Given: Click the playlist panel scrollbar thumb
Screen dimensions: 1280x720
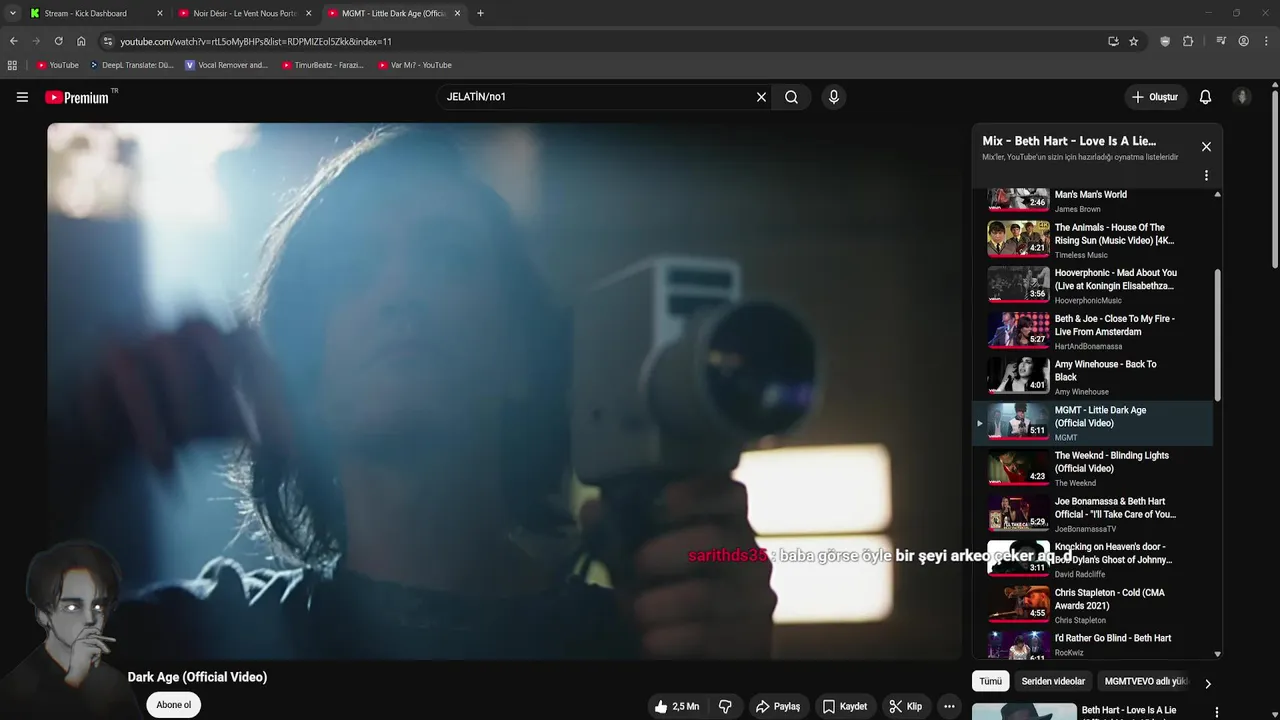Looking at the screenshot, I should 1217,335.
